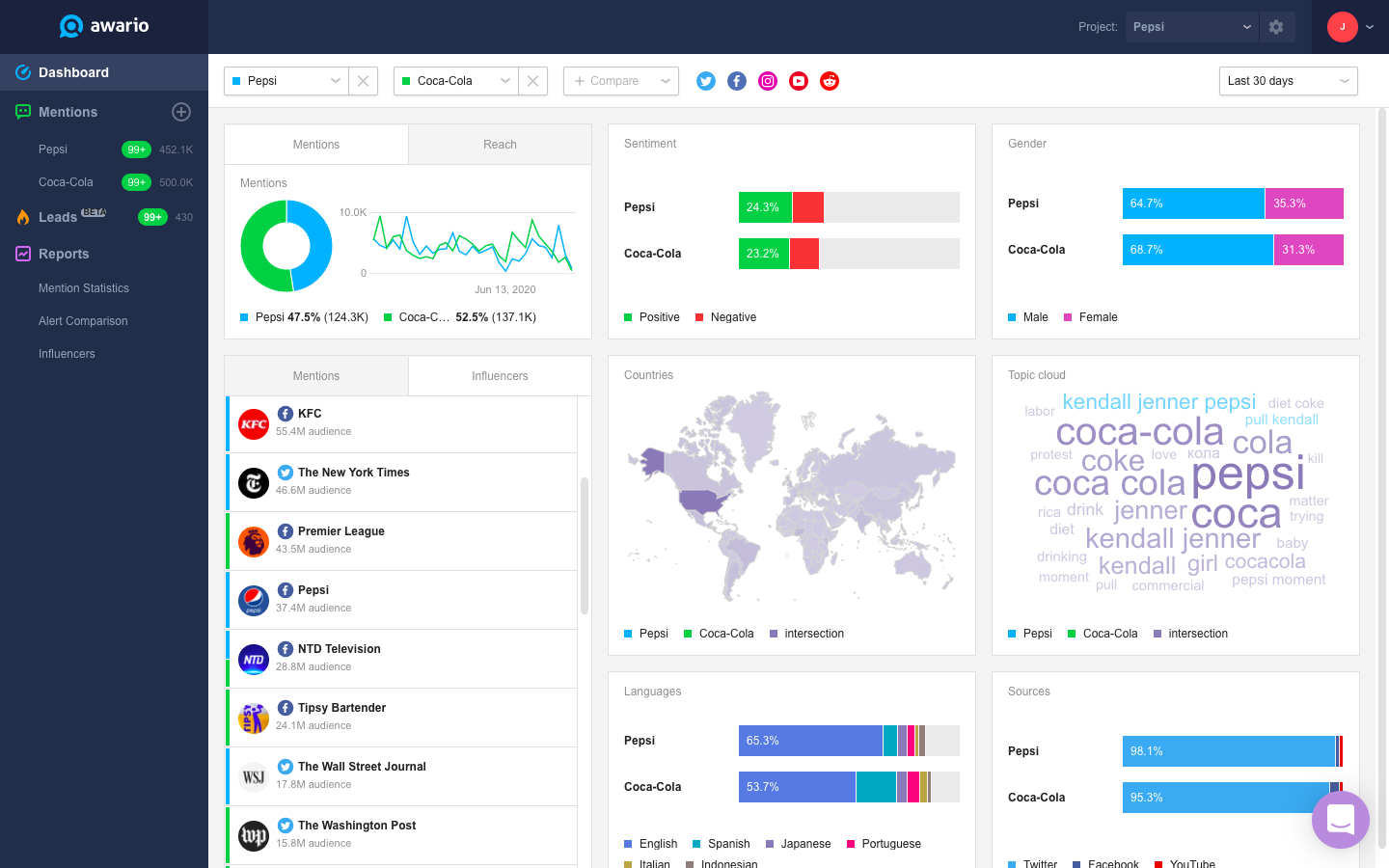Viewport: 1389px width, 868px height.
Task: Open Alert Comparison report
Action: [x=83, y=321]
